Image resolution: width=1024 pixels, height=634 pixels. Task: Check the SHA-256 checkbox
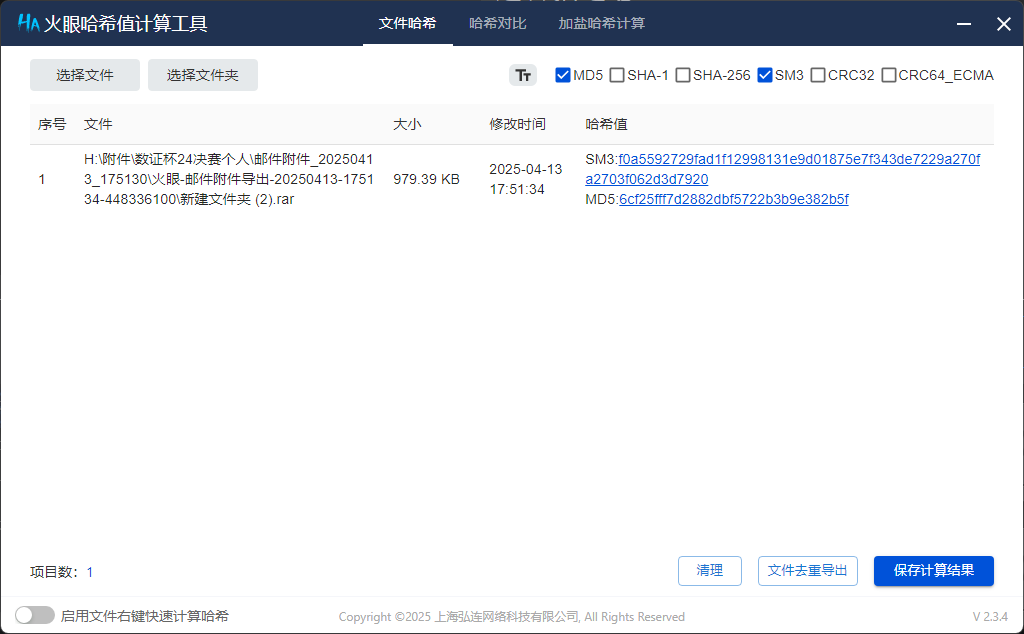pyautogui.click(x=684, y=74)
